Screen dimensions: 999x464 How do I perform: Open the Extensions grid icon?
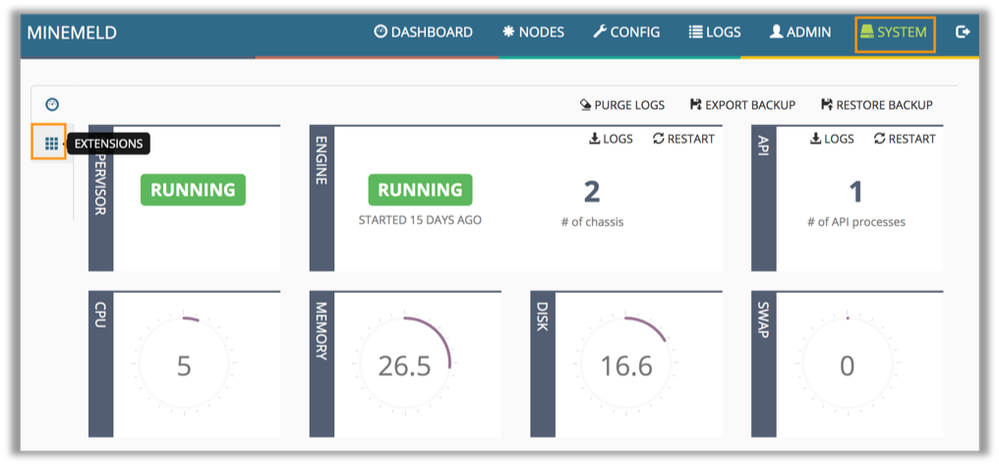(x=52, y=143)
